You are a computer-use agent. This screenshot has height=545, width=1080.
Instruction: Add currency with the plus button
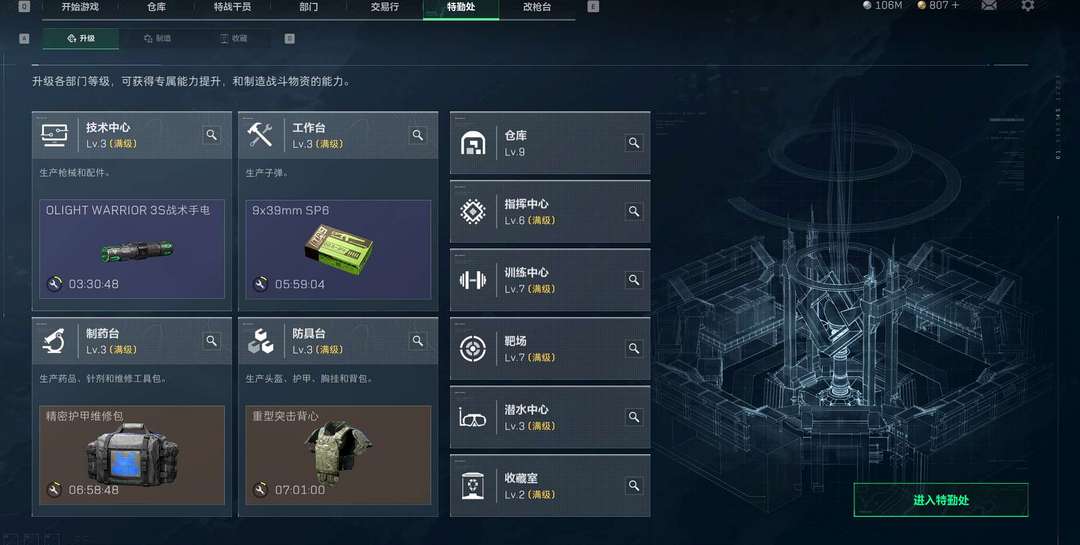(955, 5)
